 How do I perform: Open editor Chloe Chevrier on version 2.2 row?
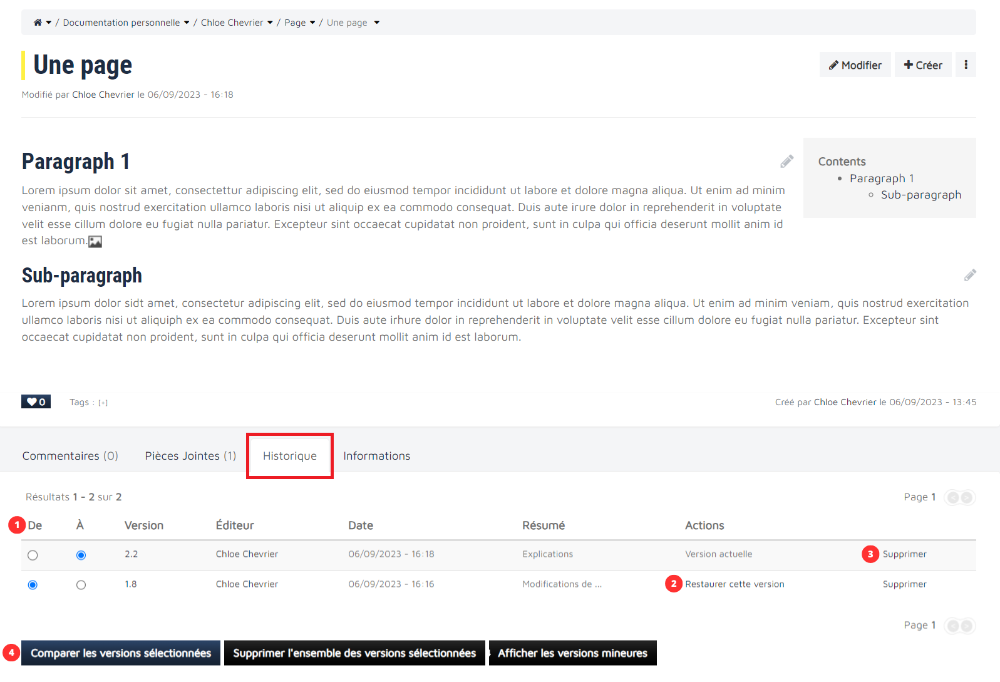point(247,554)
